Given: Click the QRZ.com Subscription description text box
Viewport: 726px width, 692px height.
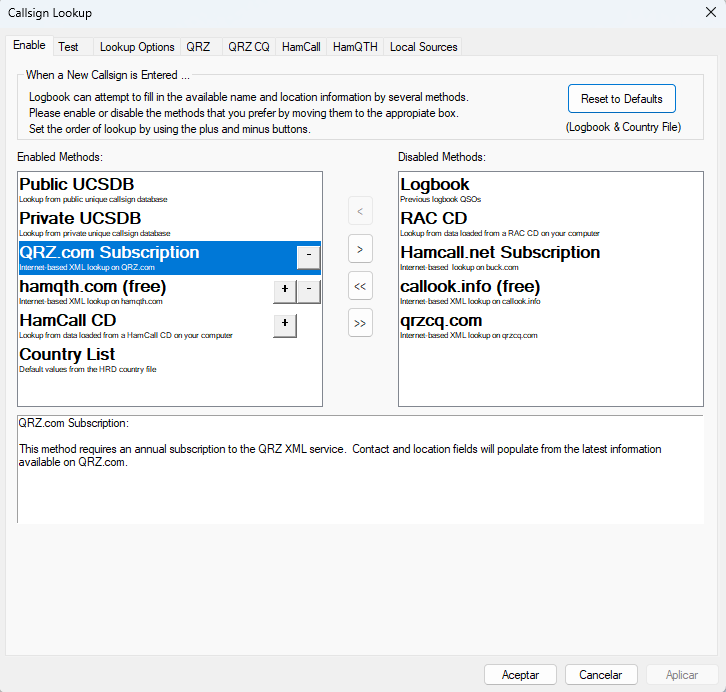Looking at the screenshot, I should (360, 469).
